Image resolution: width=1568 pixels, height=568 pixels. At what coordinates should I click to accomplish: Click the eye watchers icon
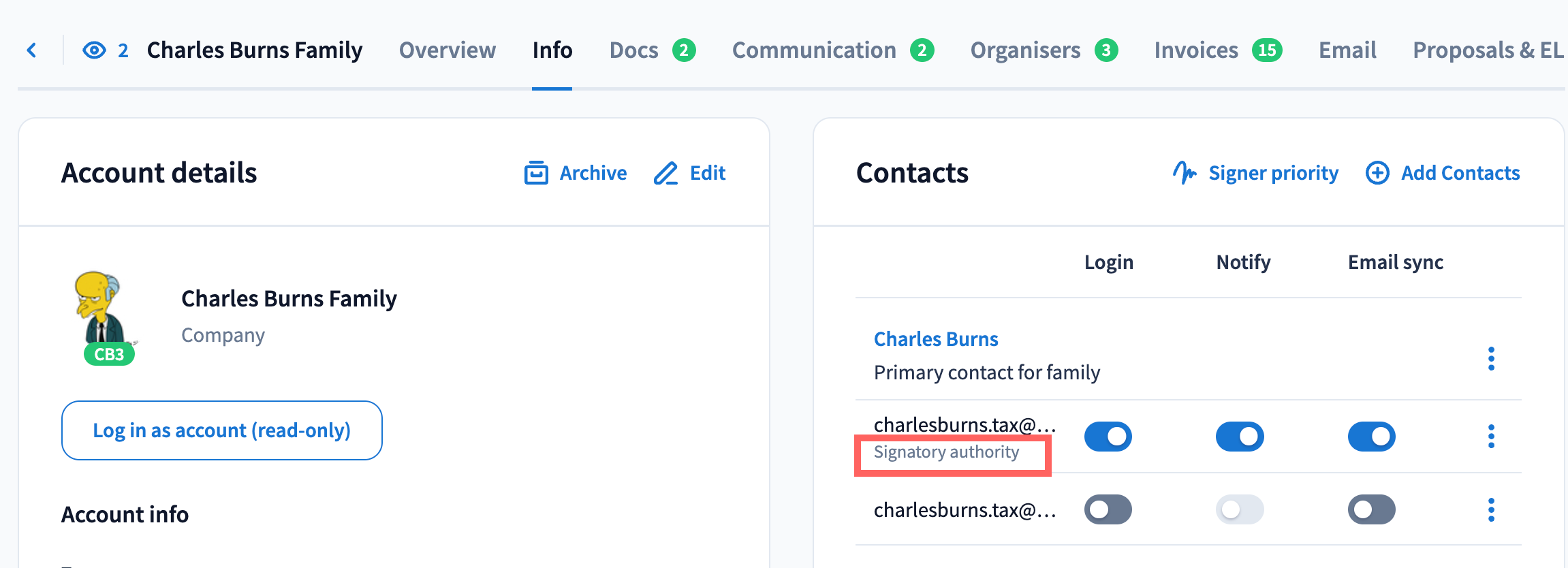94,50
